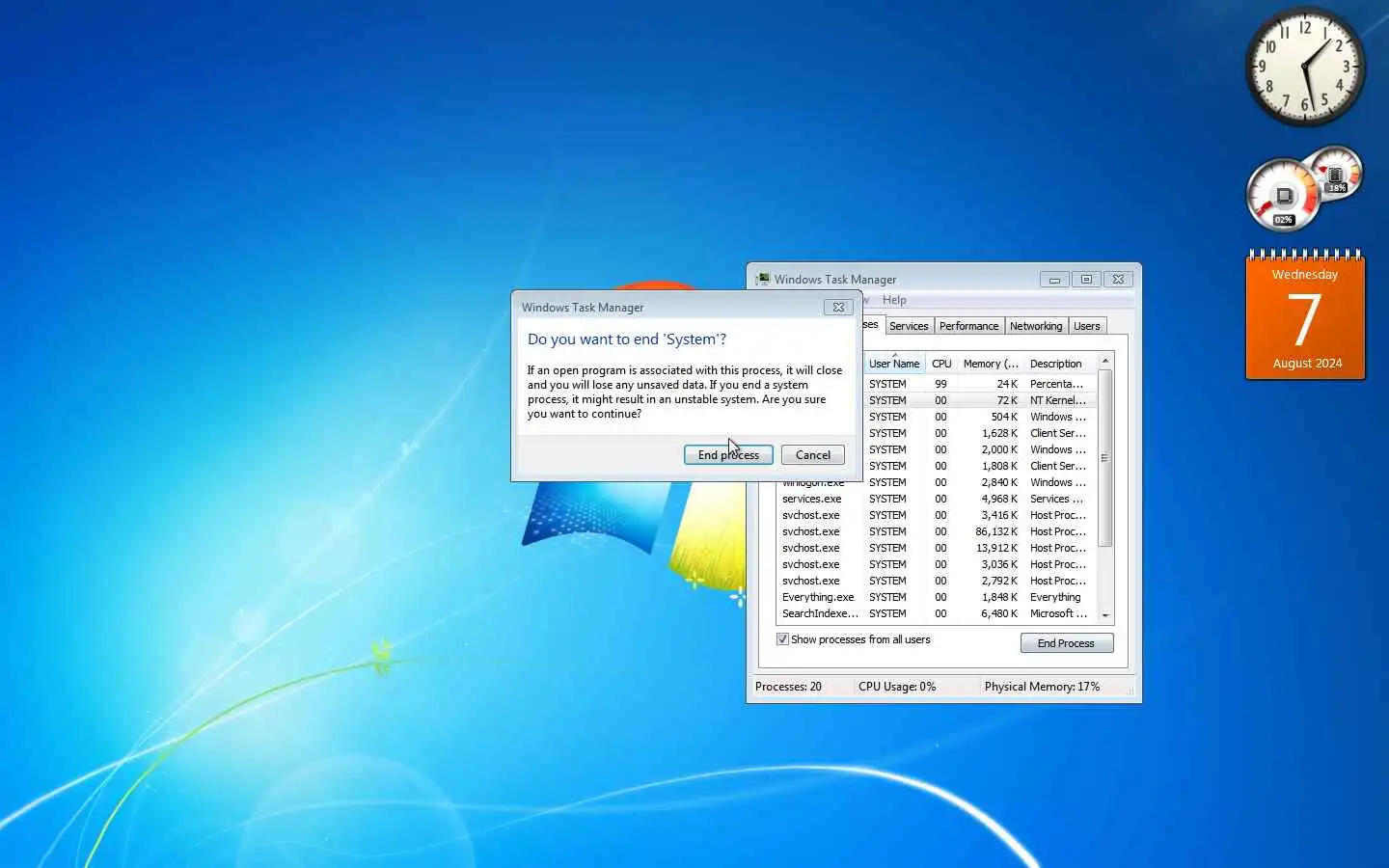
Task: Click the 'Services ...' description cell
Action: coord(1056,499)
